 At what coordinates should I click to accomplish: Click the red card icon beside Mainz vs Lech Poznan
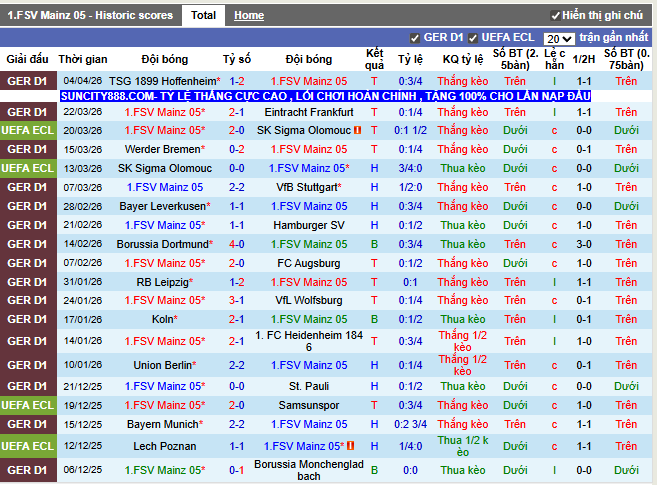click(x=352, y=446)
